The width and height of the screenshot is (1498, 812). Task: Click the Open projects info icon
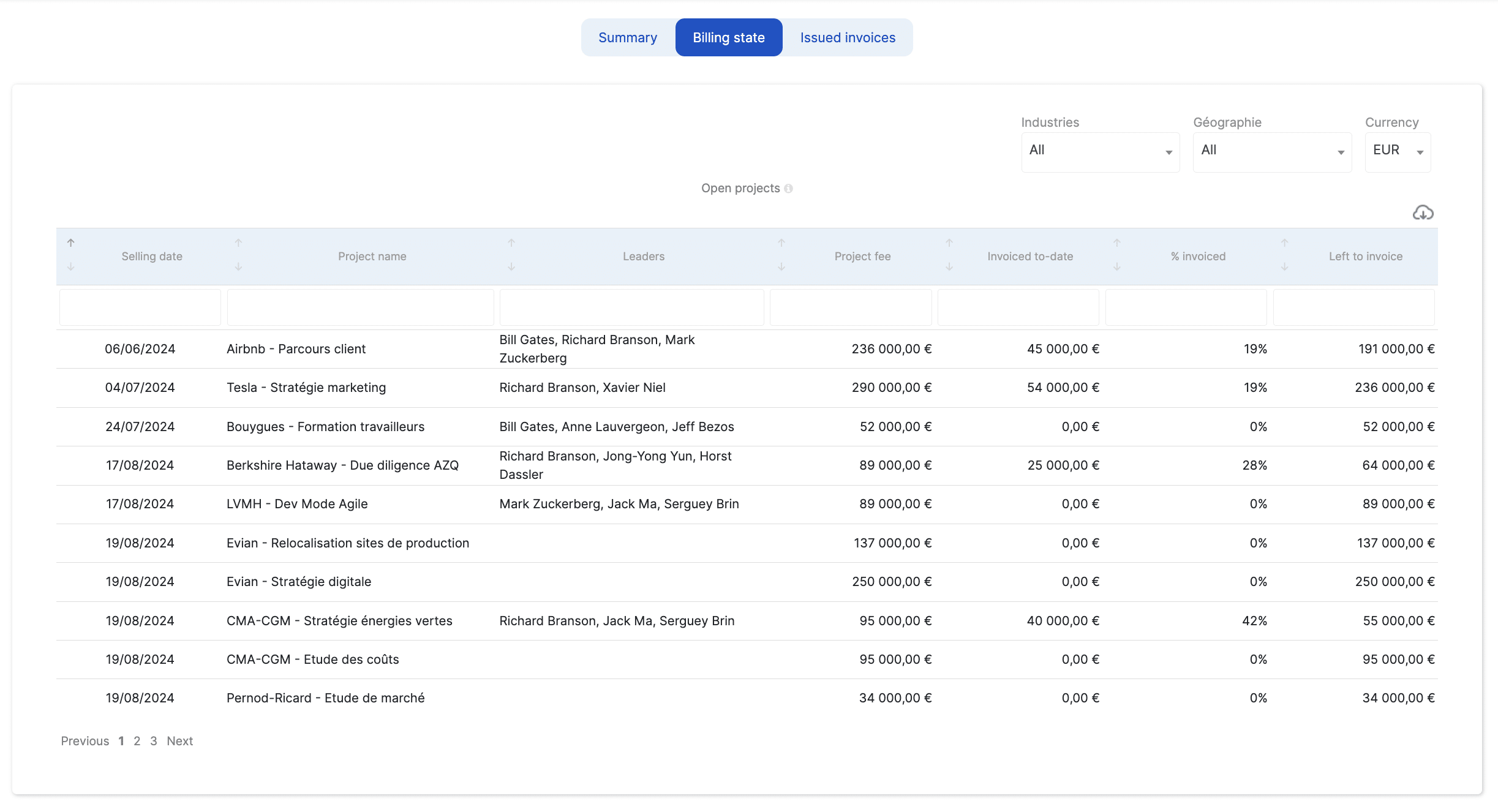[788, 189]
